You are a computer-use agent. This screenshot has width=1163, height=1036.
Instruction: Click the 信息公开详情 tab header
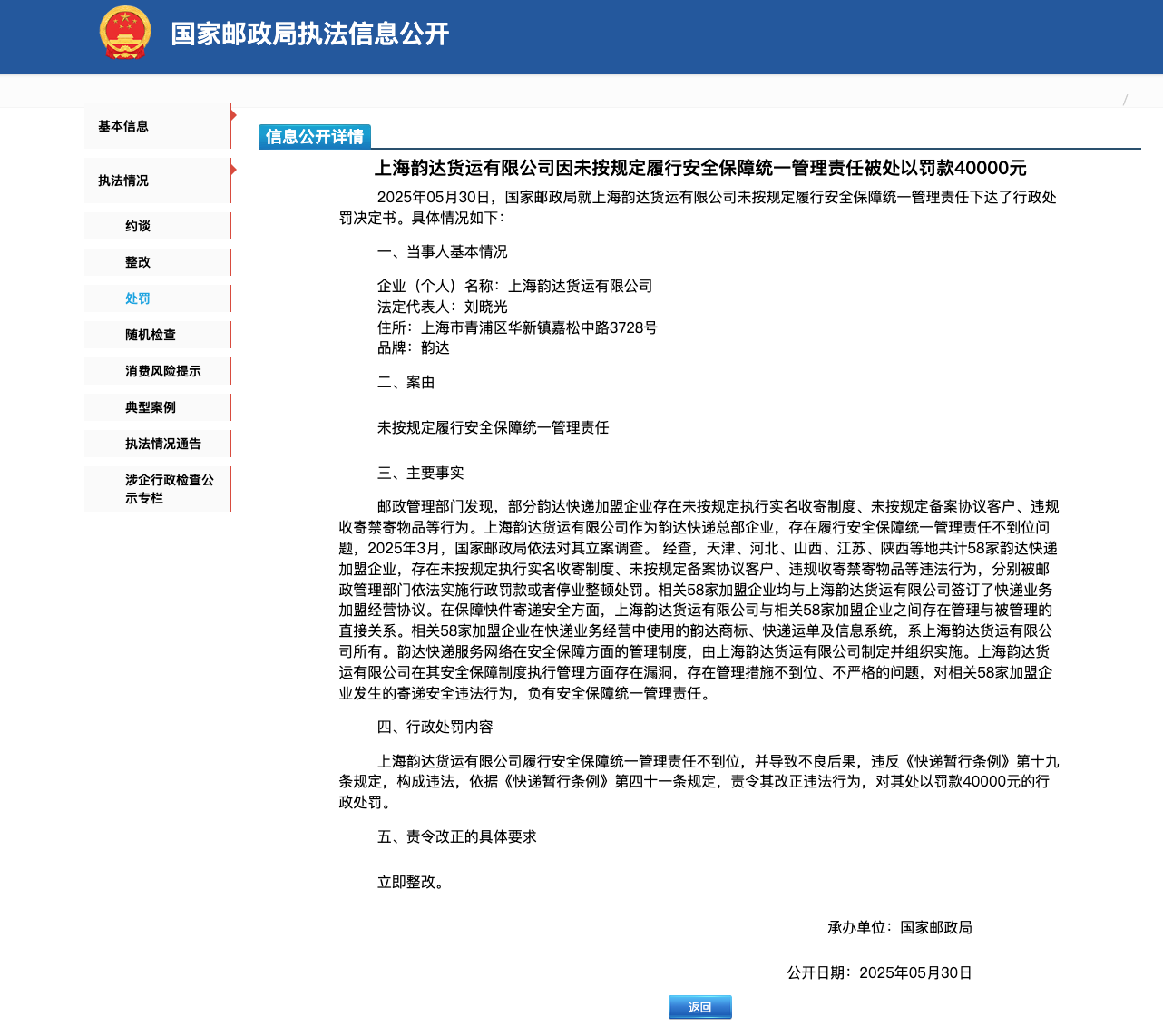pos(315,137)
